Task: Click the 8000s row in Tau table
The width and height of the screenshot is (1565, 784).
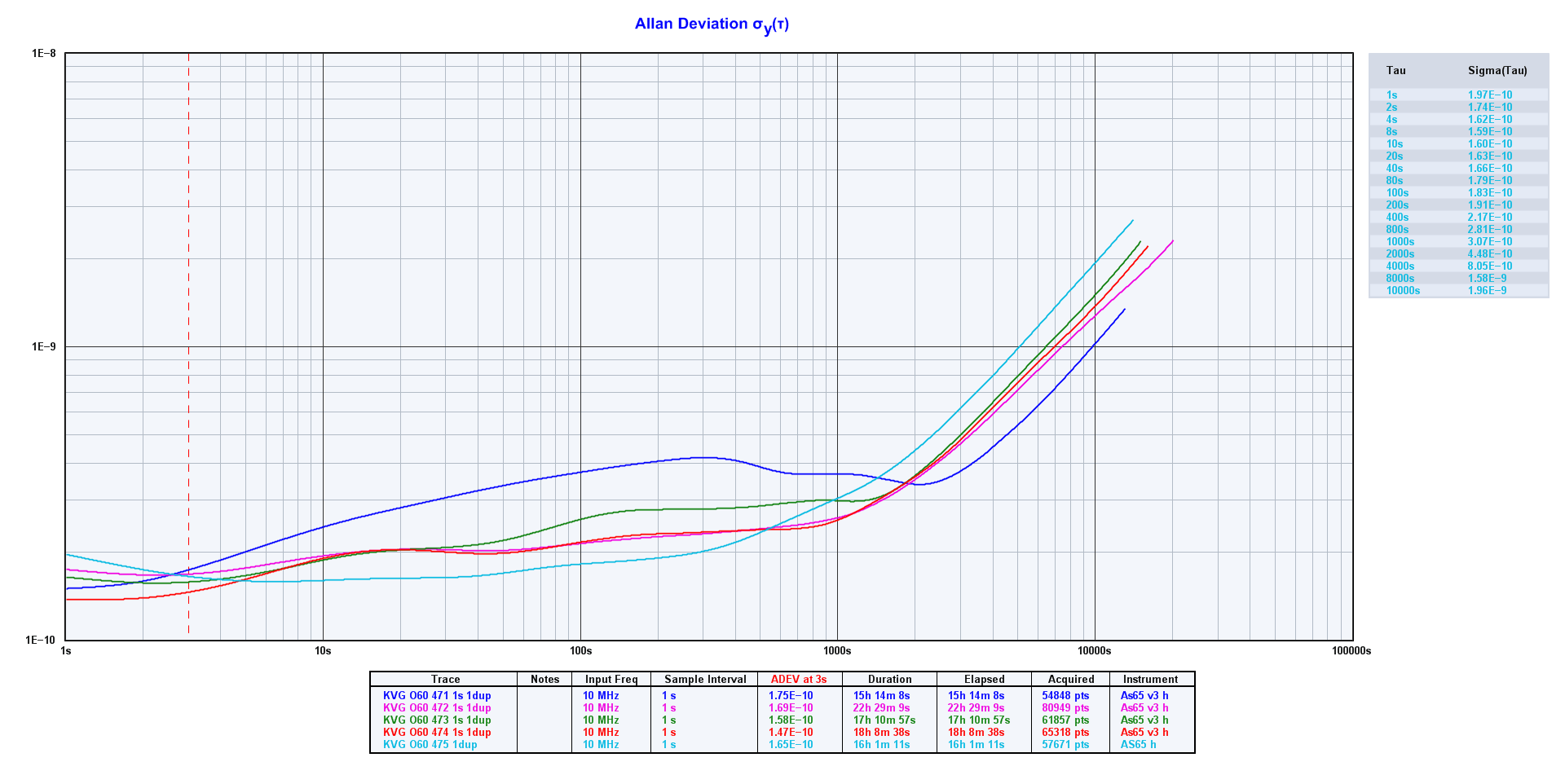Action: click(1459, 279)
